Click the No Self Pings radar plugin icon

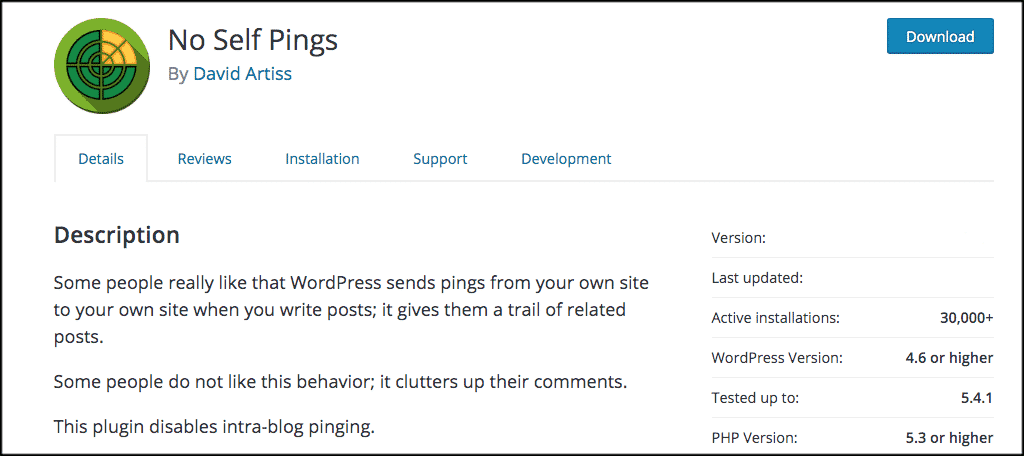[x=102, y=66]
